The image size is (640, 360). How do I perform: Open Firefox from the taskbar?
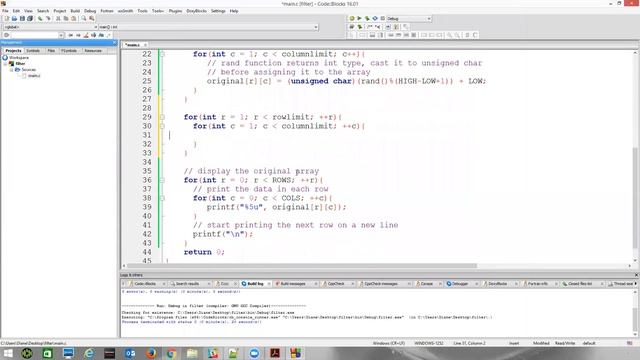click(x=151, y=353)
